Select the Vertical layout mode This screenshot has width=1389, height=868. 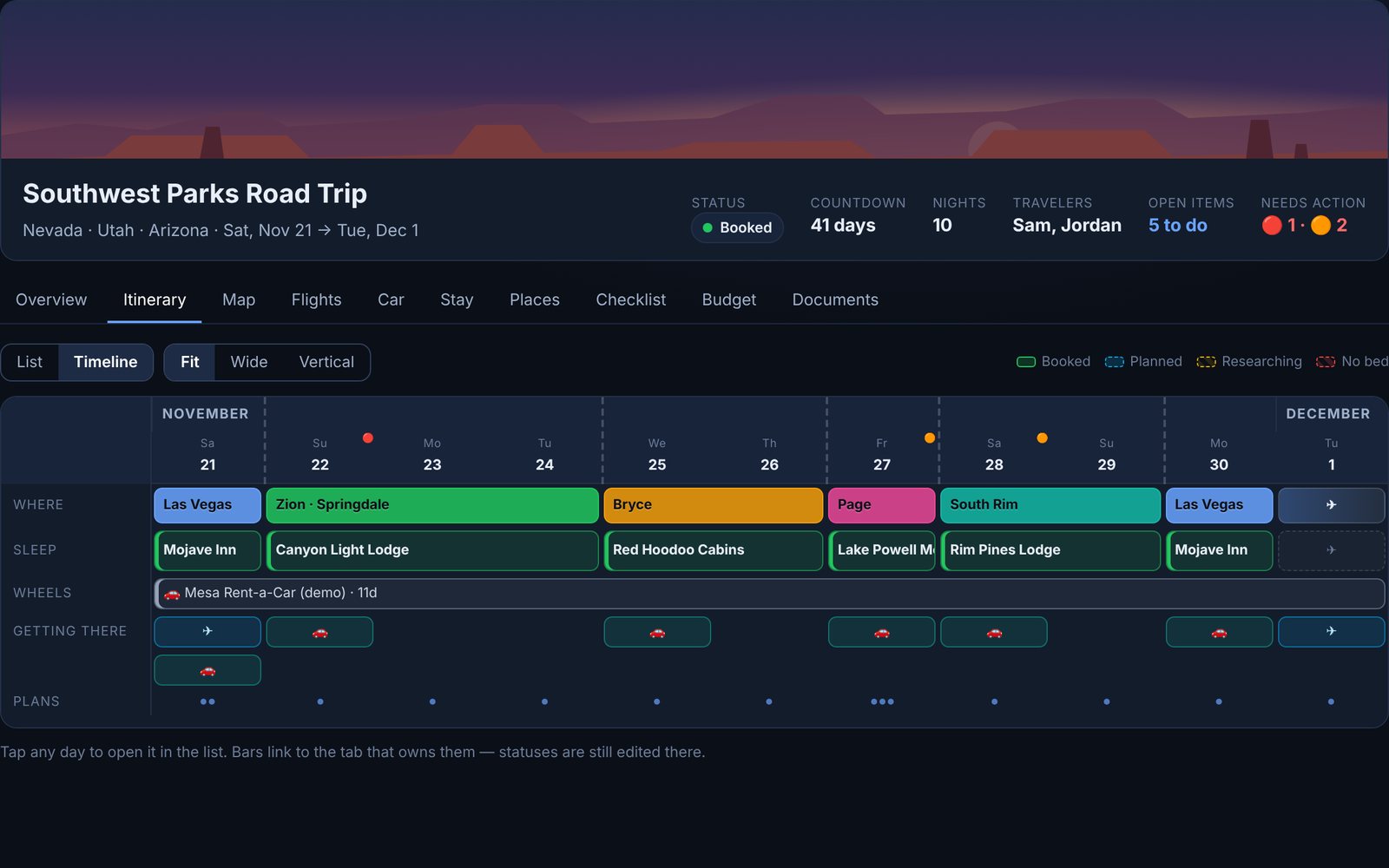click(326, 362)
